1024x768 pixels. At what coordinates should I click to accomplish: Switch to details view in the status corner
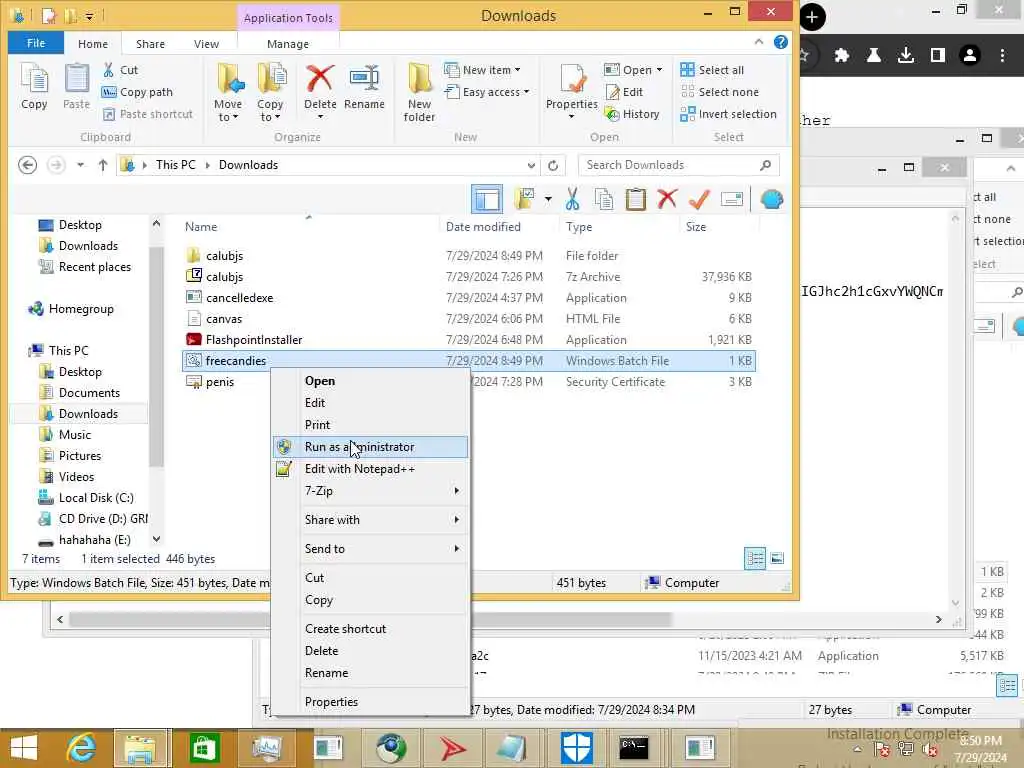coord(755,558)
